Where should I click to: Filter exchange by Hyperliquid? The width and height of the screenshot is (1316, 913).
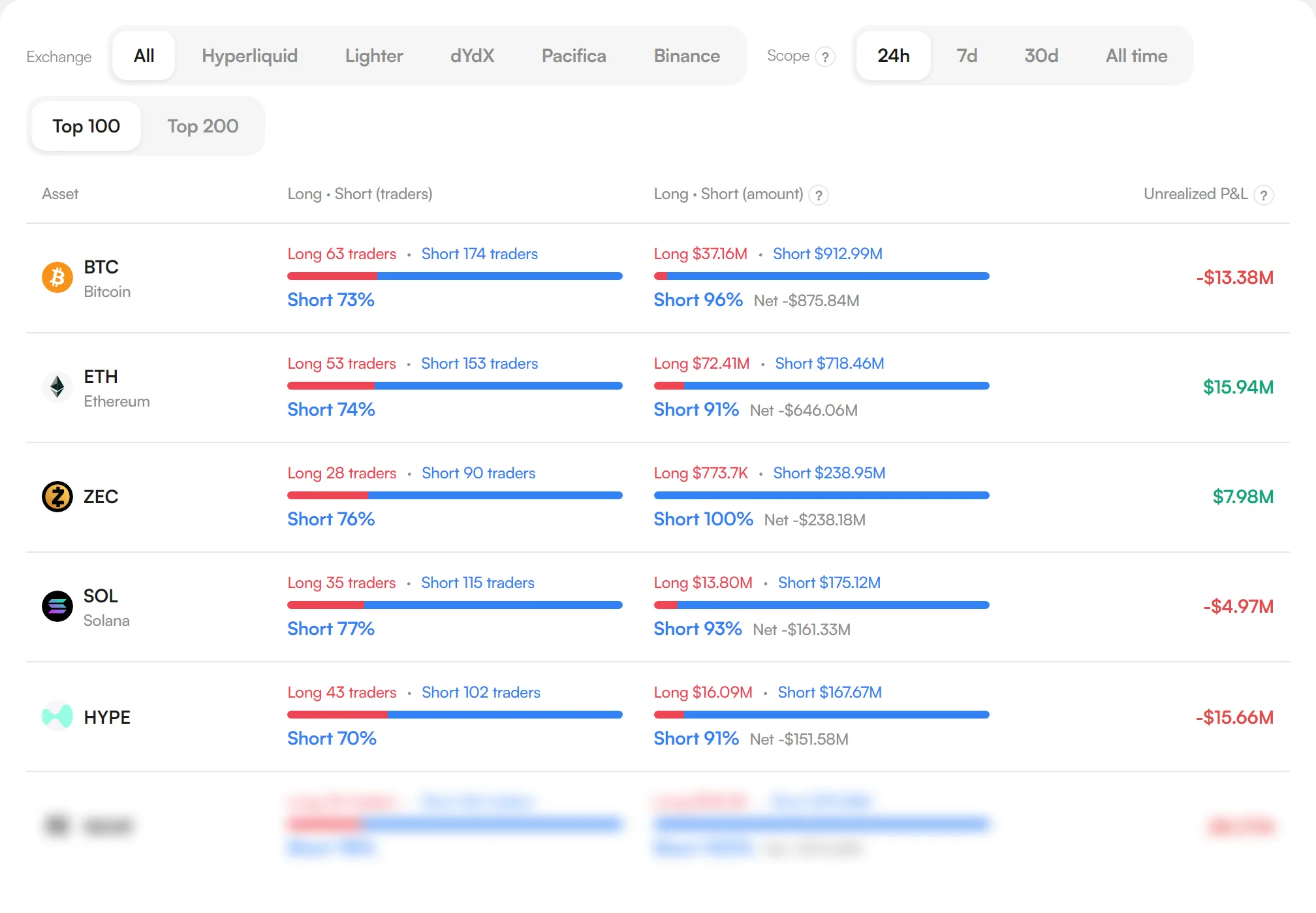pos(249,55)
